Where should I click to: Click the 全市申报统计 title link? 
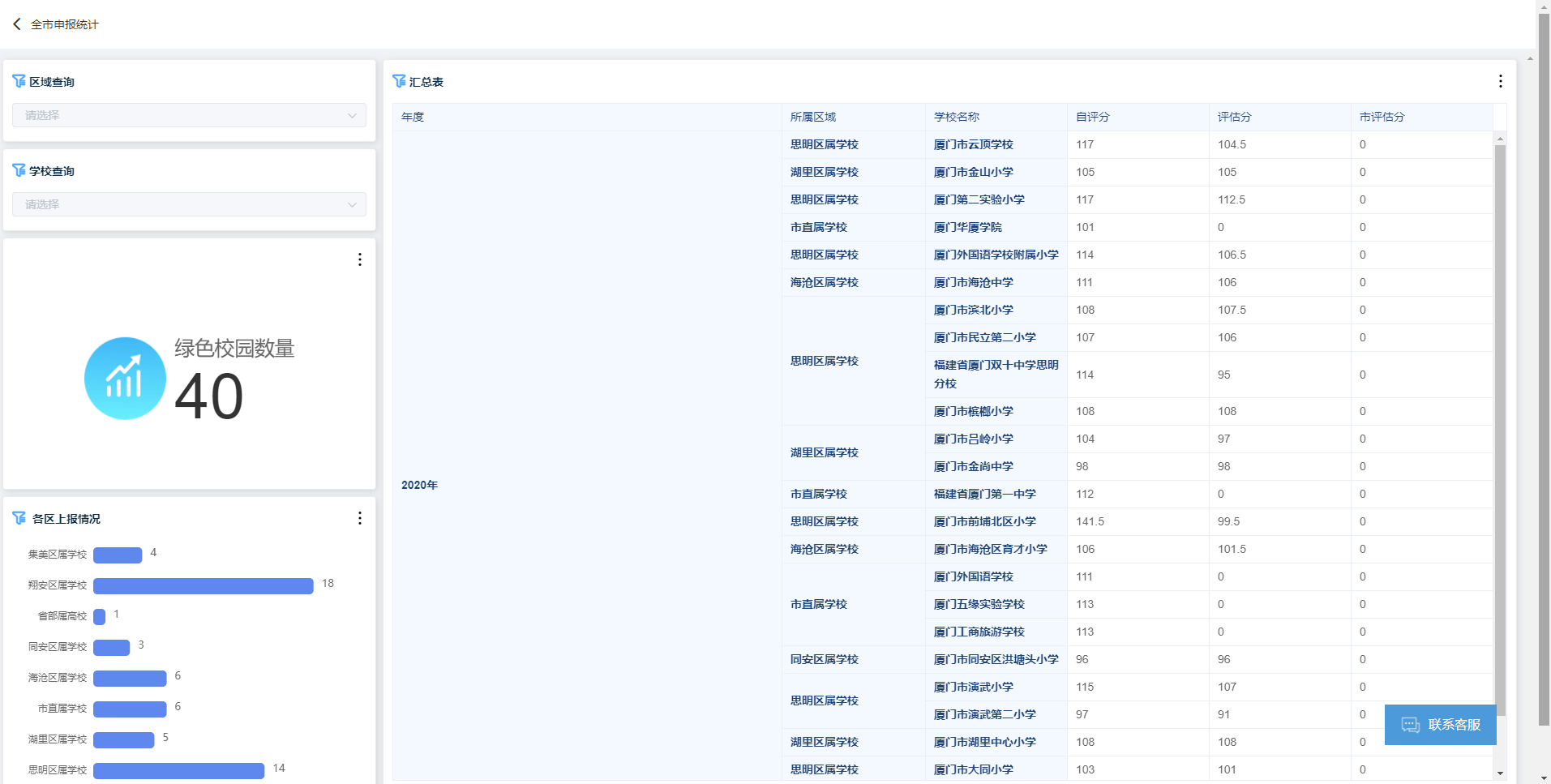tap(64, 24)
